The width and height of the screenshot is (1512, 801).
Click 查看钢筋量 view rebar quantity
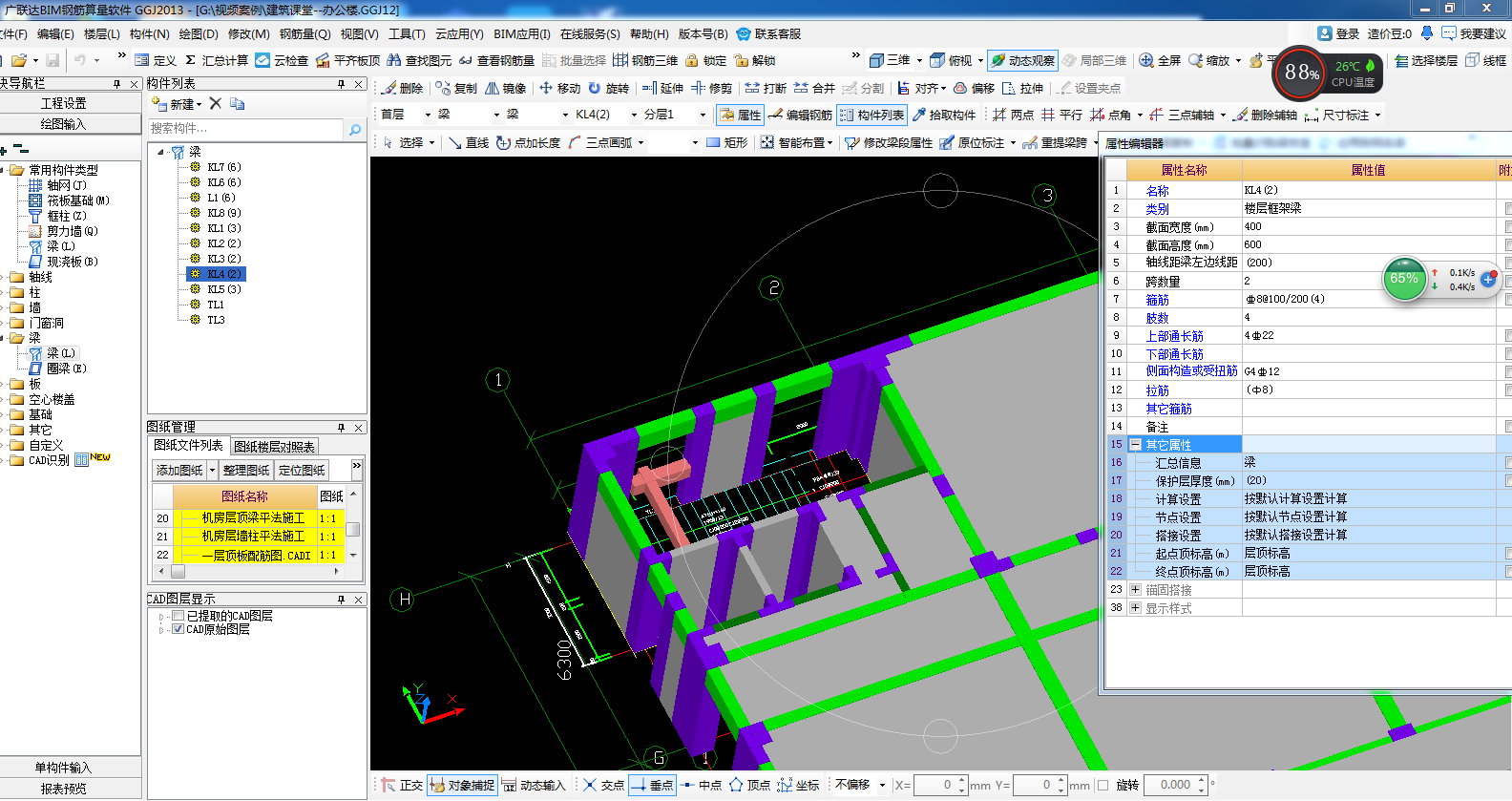(x=496, y=60)
